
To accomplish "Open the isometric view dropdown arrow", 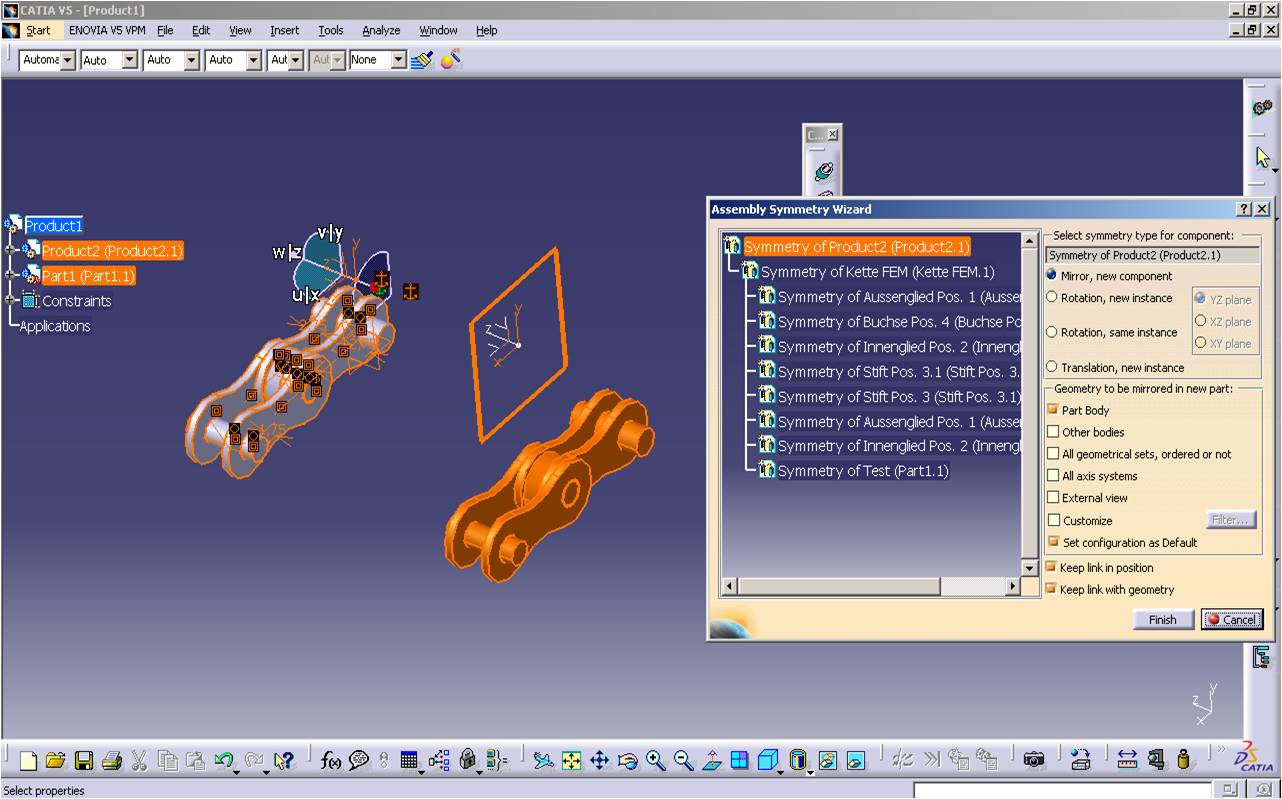I will [780, 771].
